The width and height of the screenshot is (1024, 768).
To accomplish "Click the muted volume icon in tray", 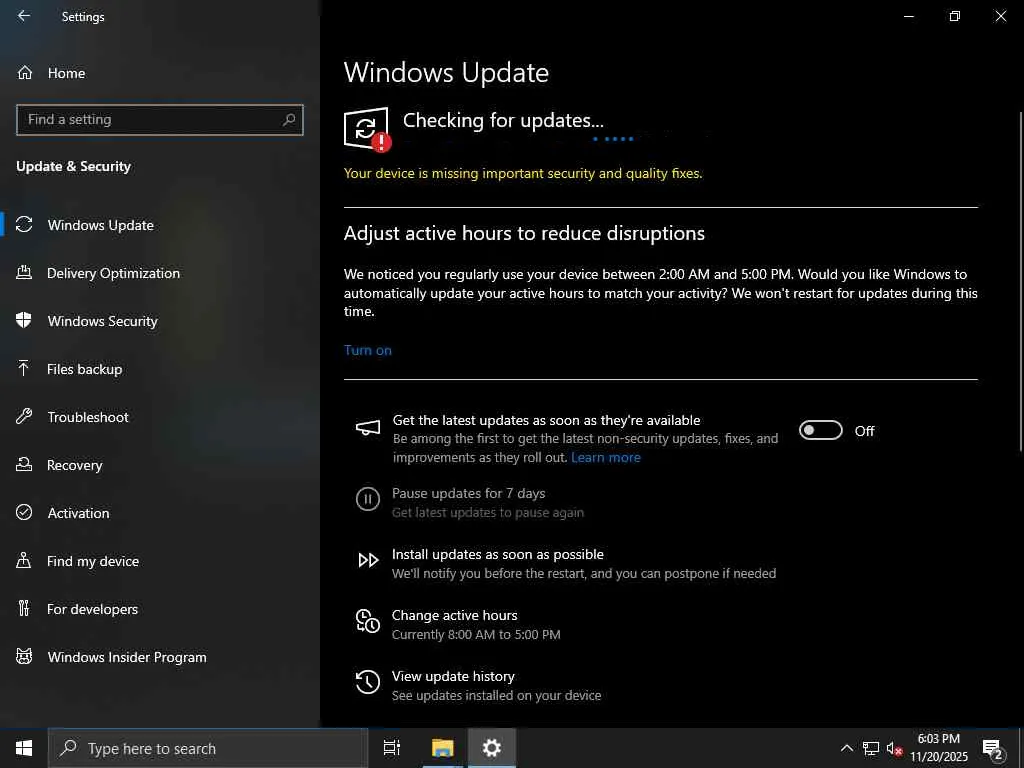I will 895,748.
